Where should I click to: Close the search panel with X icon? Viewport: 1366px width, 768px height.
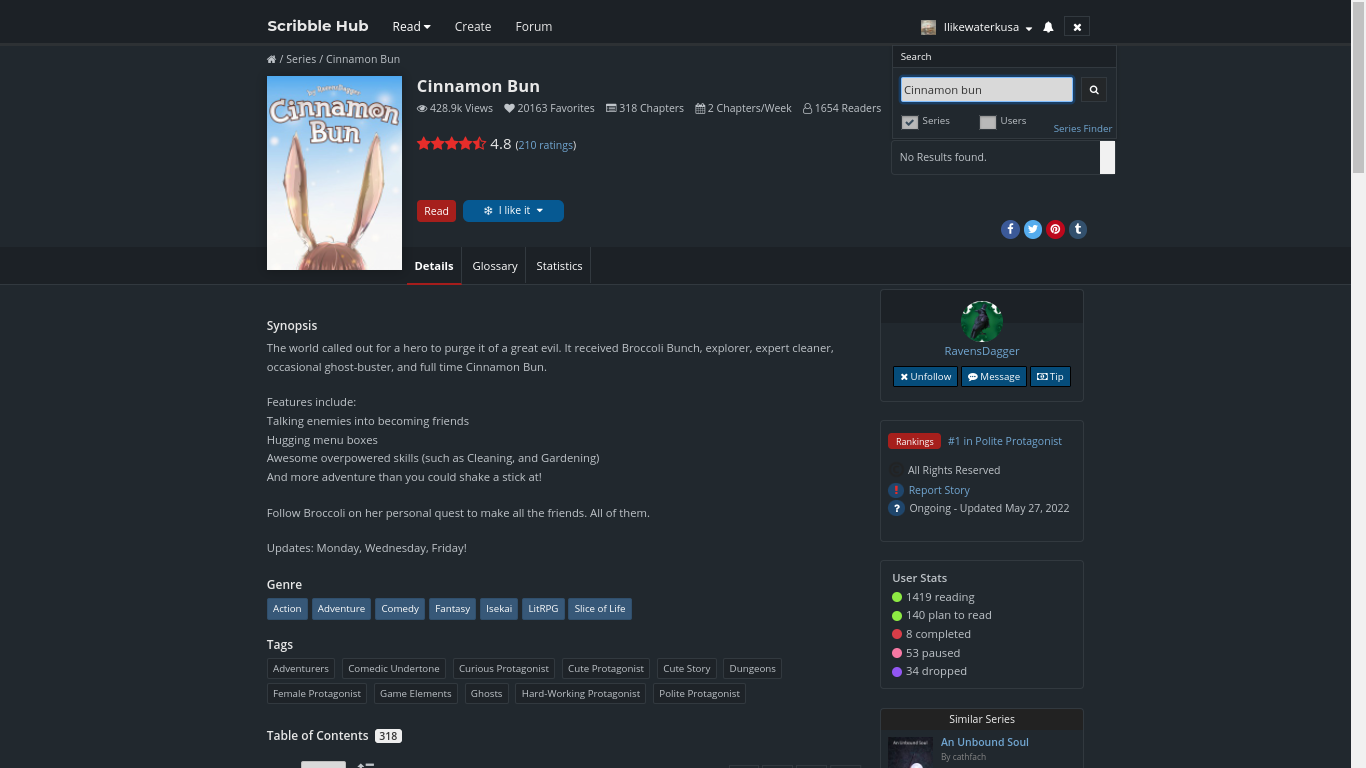point(1077,27)
